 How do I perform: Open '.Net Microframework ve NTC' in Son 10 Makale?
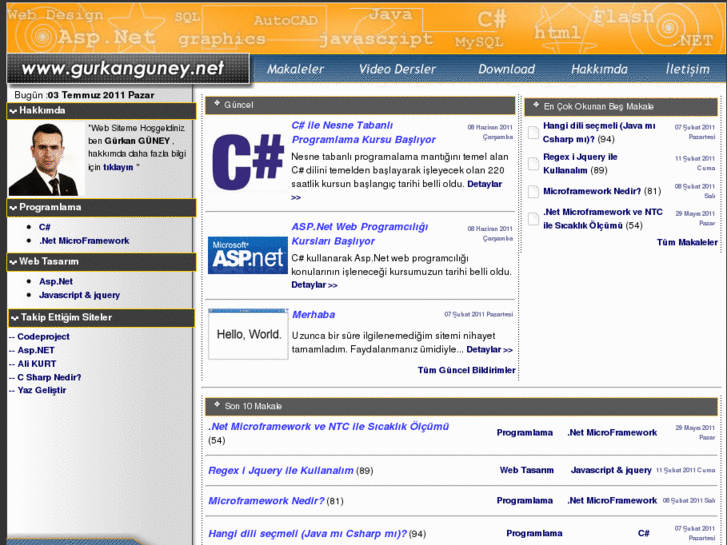(329, 426)
